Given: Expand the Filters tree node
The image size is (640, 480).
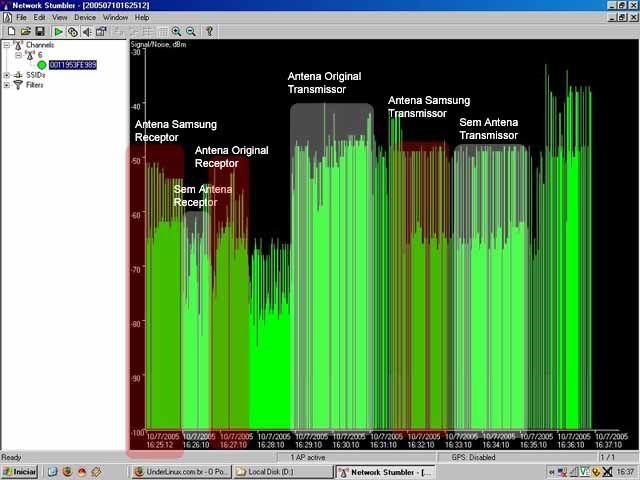Looking at the screenshot, I should pyautogui.click(x=7, y=85).
